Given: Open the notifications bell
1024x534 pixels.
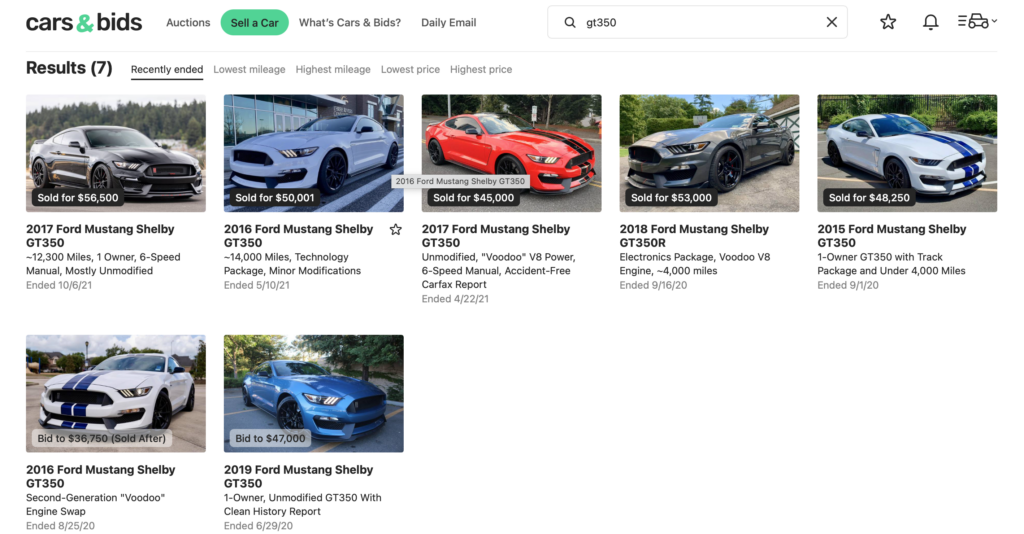Looking at the screenshot, I should pyautogui.click(x=931, y=22).
